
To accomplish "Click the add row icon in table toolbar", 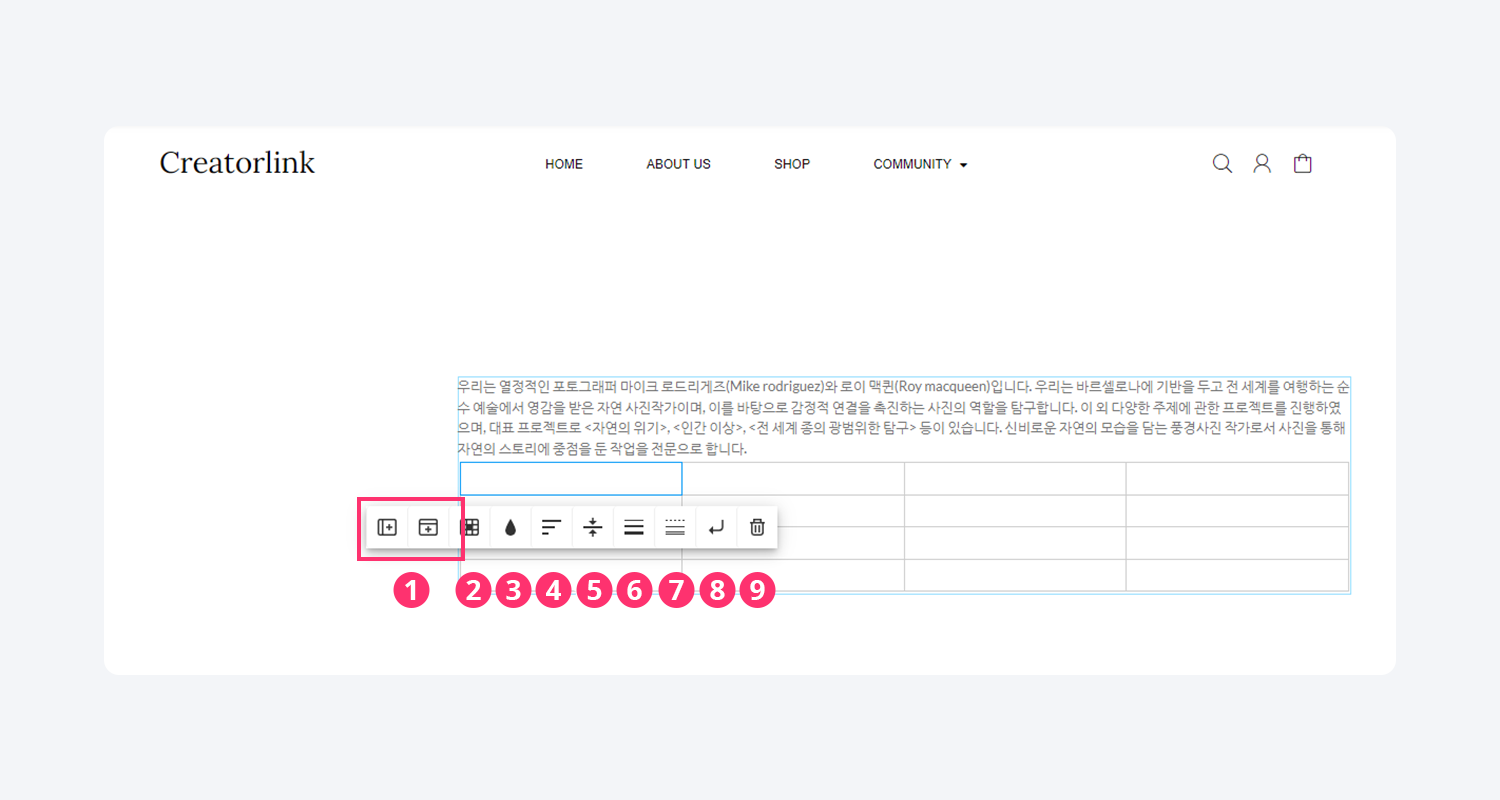I will 428,527.
